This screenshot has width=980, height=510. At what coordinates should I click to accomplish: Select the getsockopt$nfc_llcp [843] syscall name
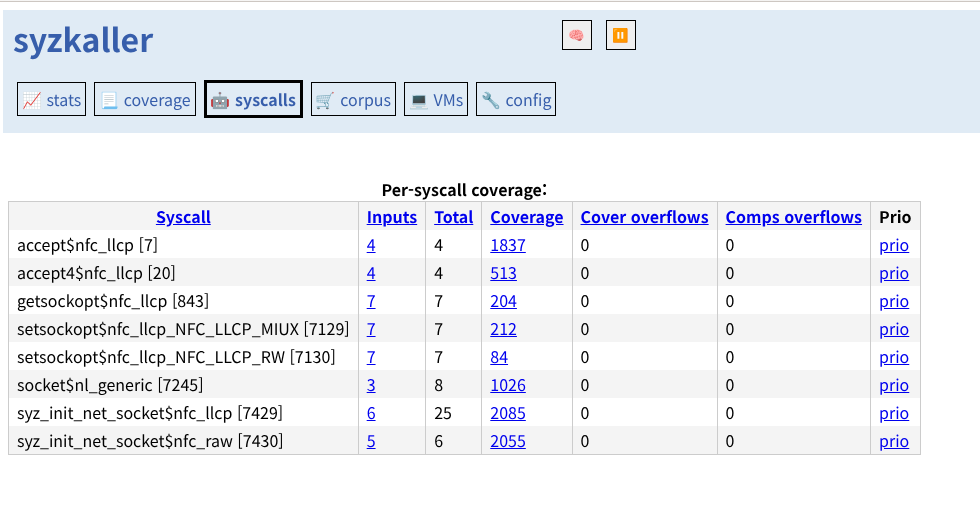(113, 301)
